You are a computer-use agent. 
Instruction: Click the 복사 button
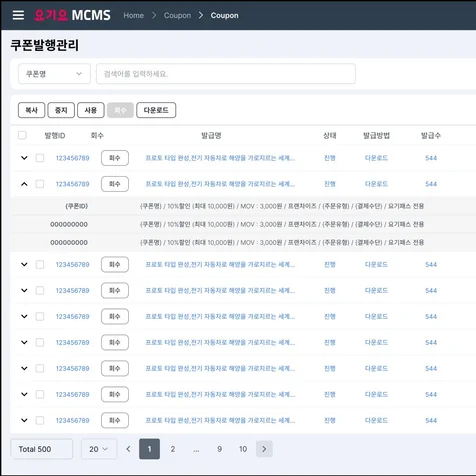(x=31, y=110)
